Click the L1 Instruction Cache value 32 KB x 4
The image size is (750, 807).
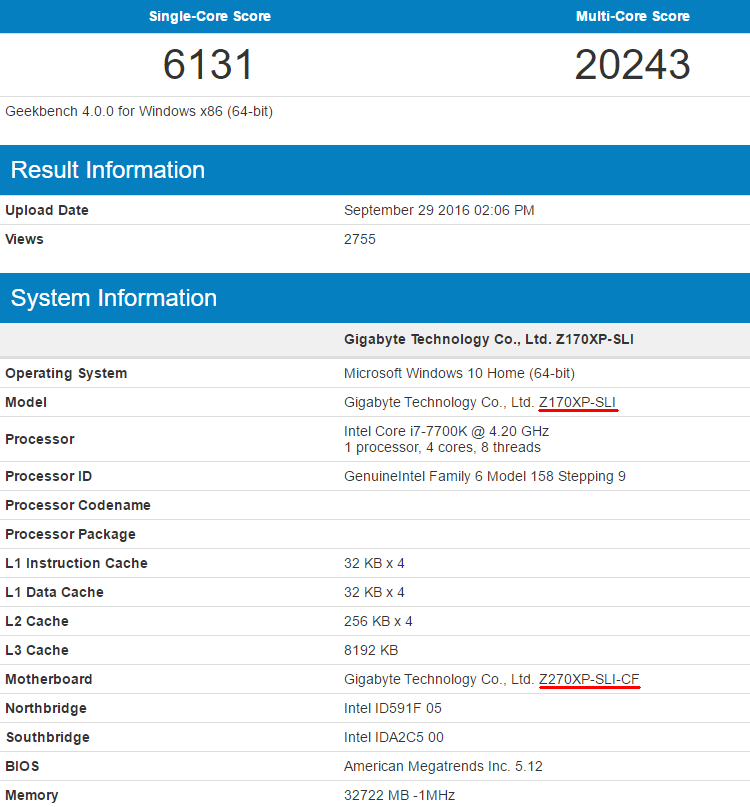(x=374, y=563)
